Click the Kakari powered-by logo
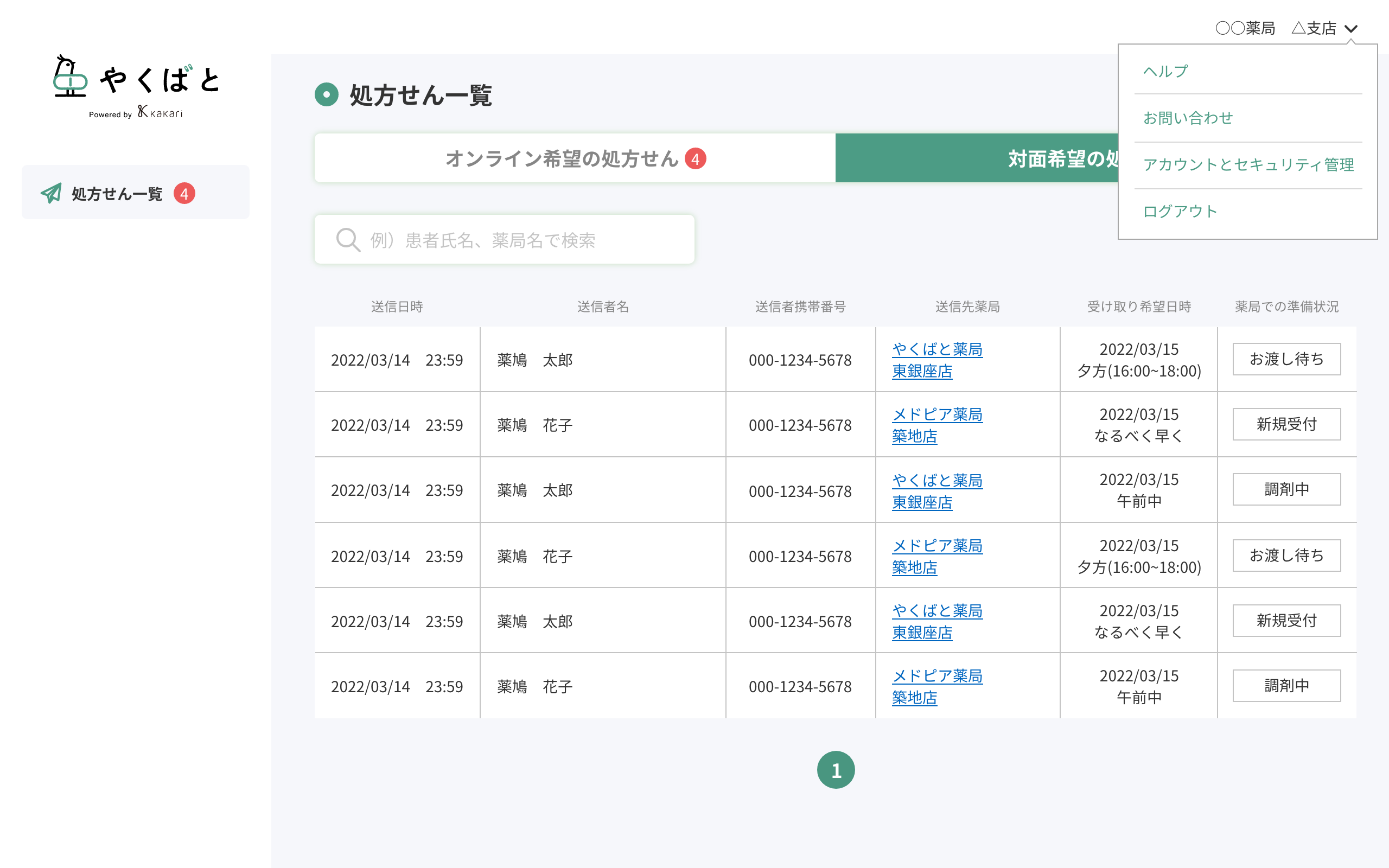The width and height of the screenshot is (1389, 868). [160, 112]
